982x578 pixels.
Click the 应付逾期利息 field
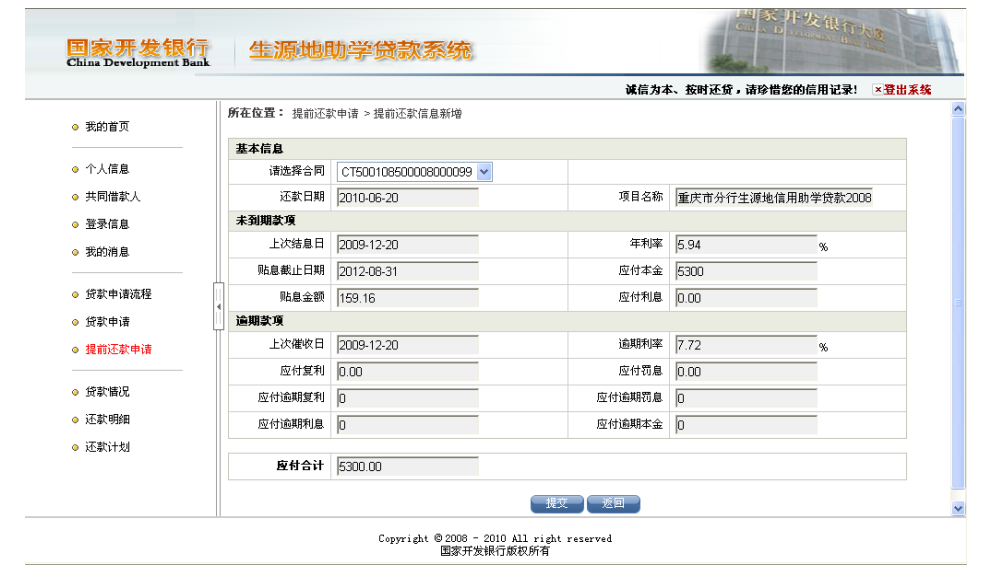[x=408, y=425]
